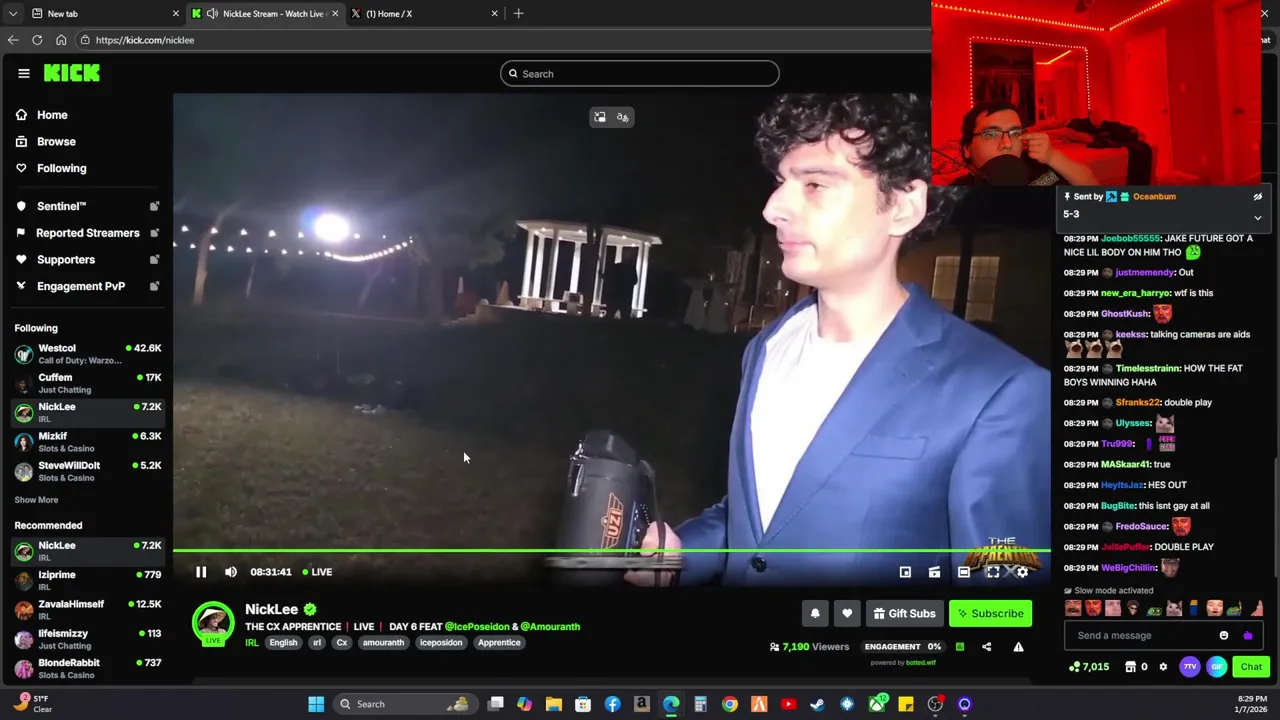Open emoji picker in chat input
Viewport: 1280px width, 720px height.
click(1224, 636)
